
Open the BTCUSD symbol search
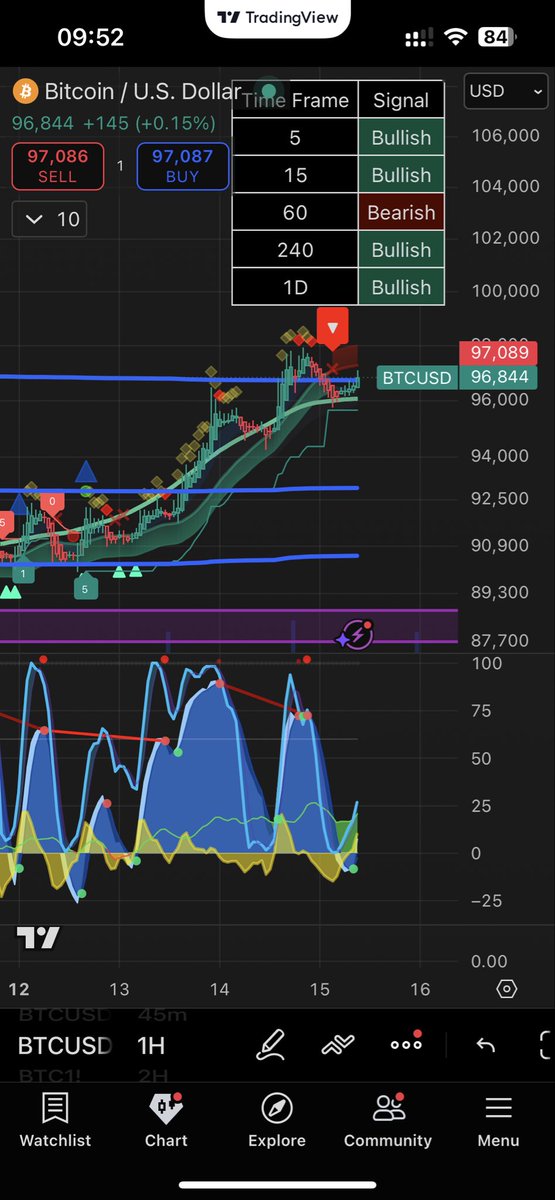coord(65,1046)
